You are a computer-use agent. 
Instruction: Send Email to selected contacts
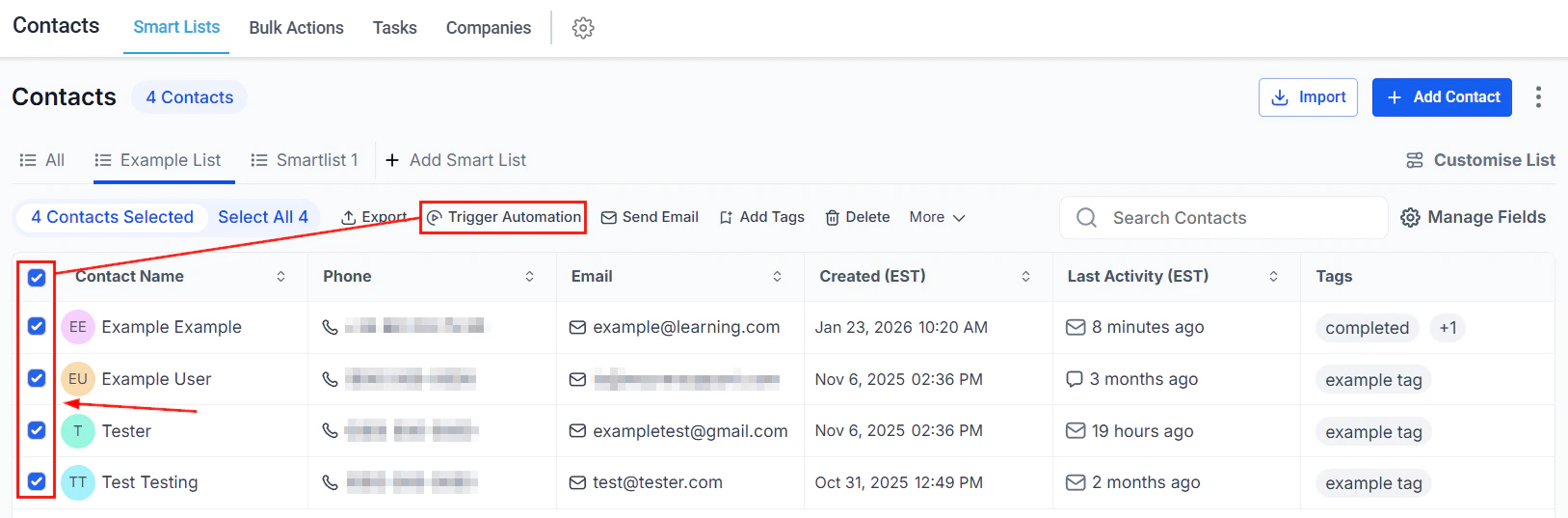[x=650, y=217]
